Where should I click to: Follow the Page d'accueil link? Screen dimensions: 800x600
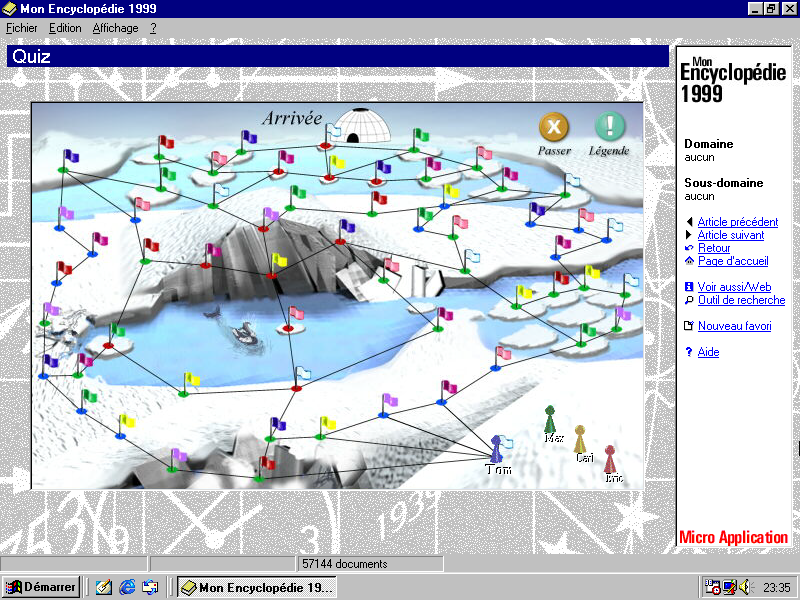(733, 261)
